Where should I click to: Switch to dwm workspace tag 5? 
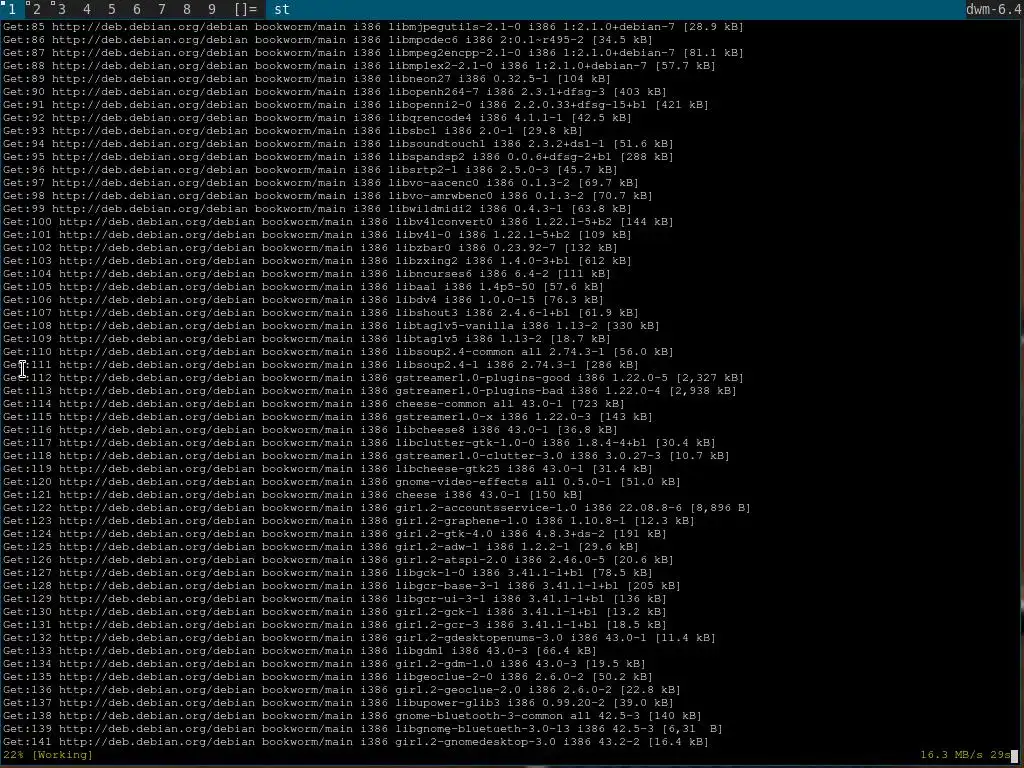pos(112,9)
